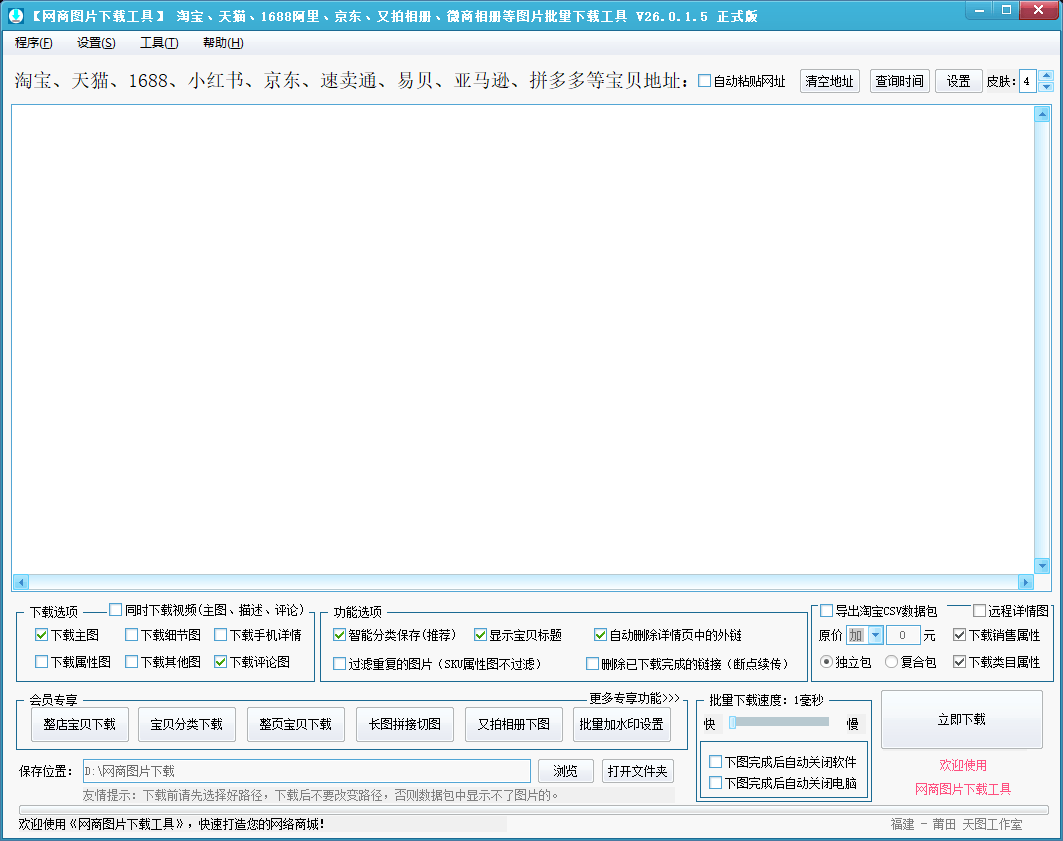Image resolution: width=1063 pixels, height=841 pixels.
Task: Toggle 自动删除详情页中的外链 checkbox
Action: pos(600,635)
